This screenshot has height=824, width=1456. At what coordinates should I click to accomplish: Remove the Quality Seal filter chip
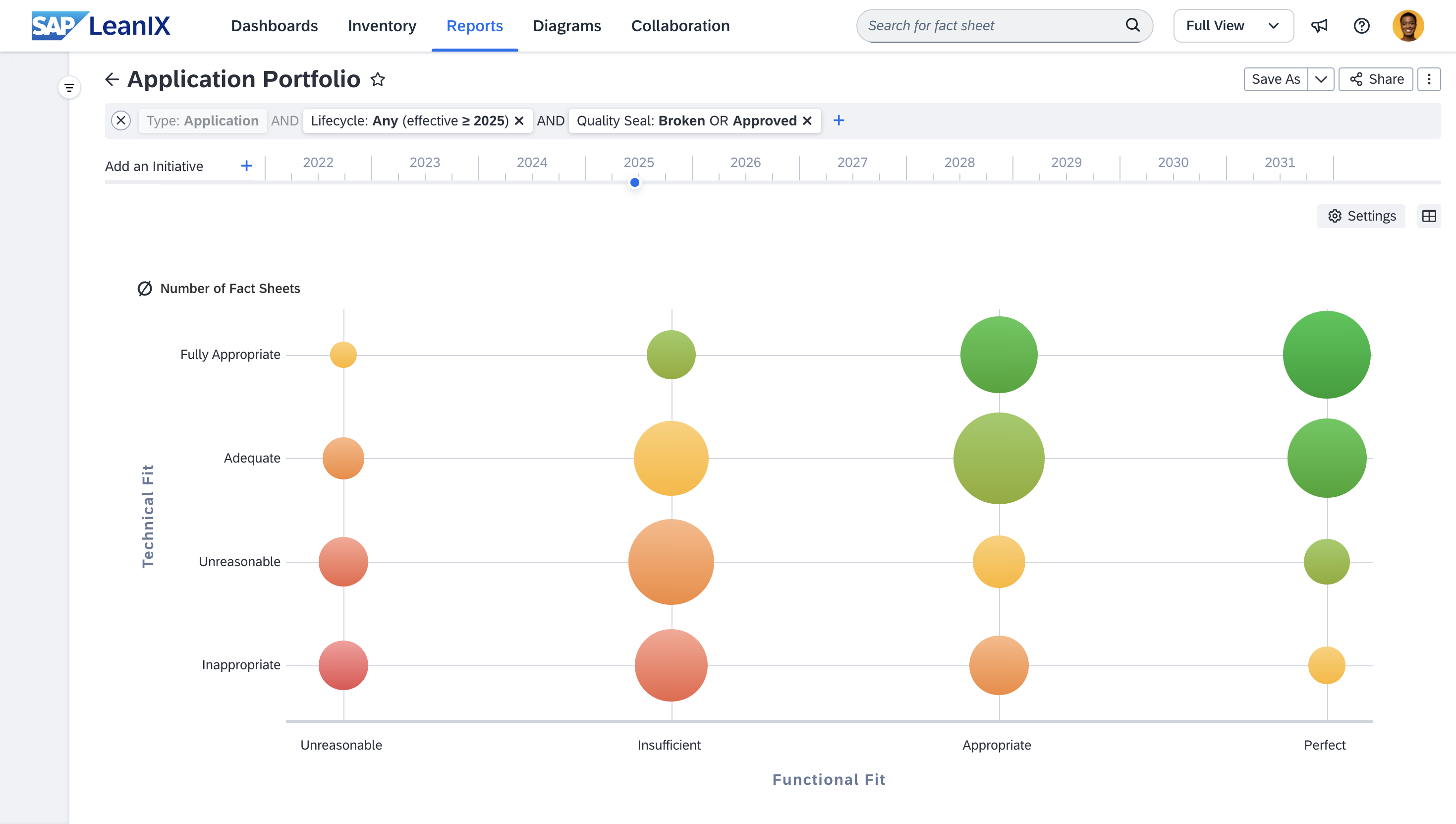(x=807, y=120)
